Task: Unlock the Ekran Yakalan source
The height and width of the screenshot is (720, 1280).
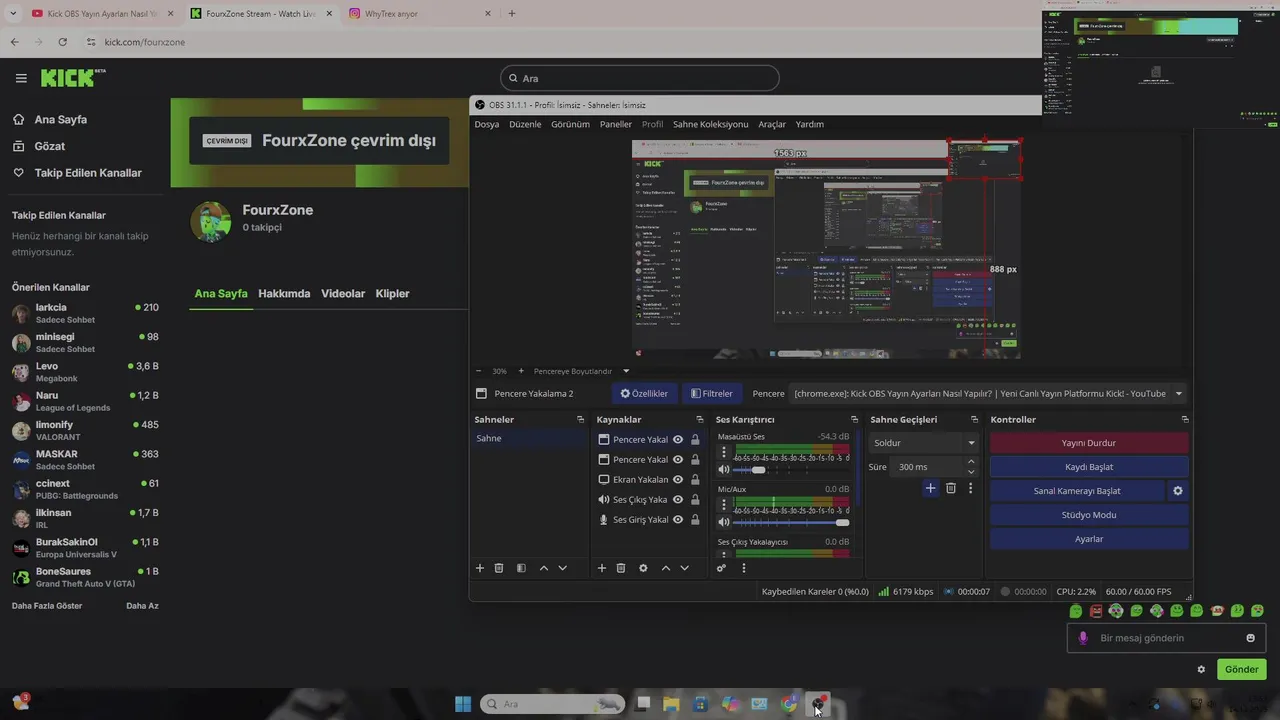Action: click(695, 480)
